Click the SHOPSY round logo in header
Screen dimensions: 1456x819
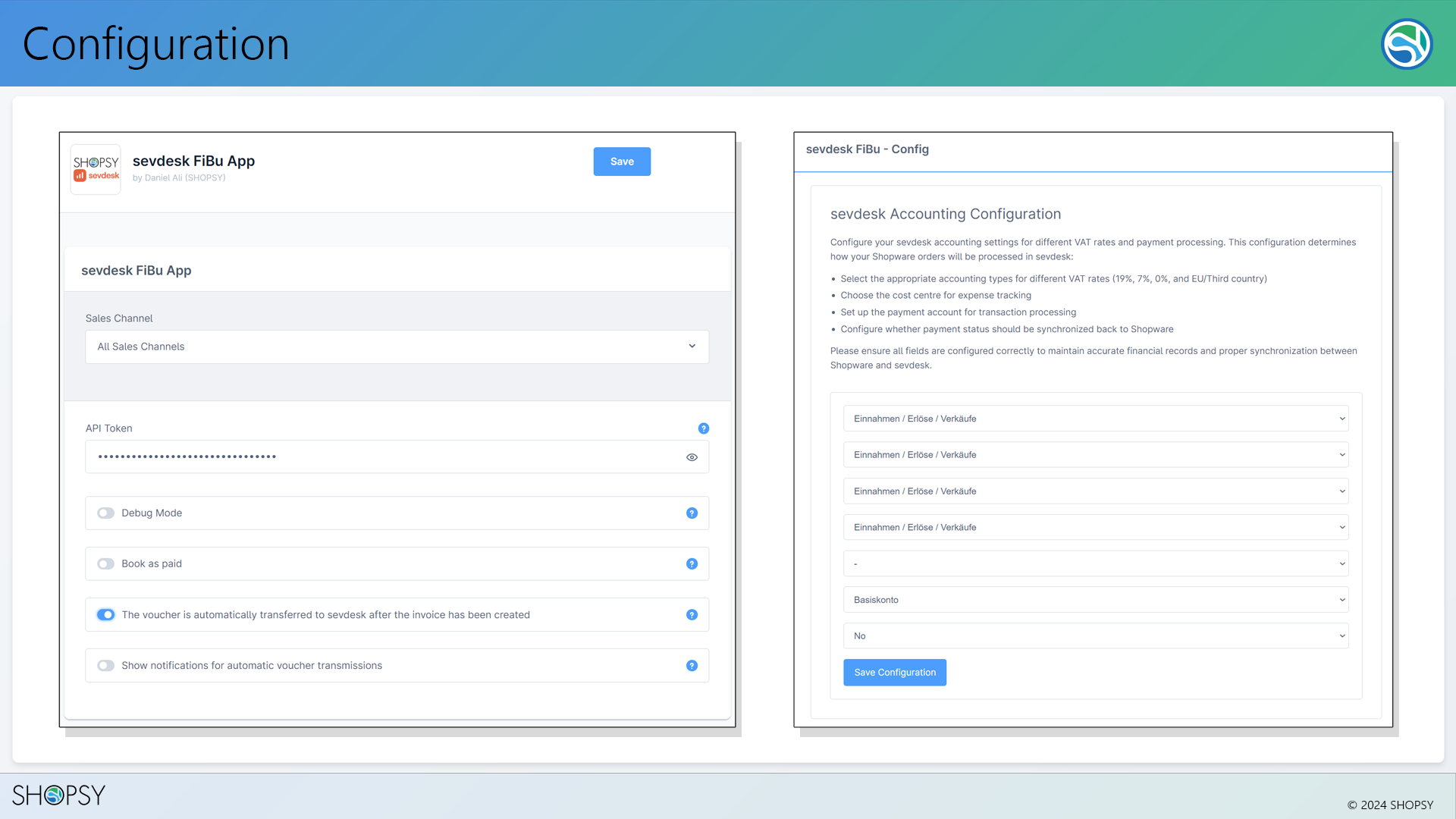1407,44
